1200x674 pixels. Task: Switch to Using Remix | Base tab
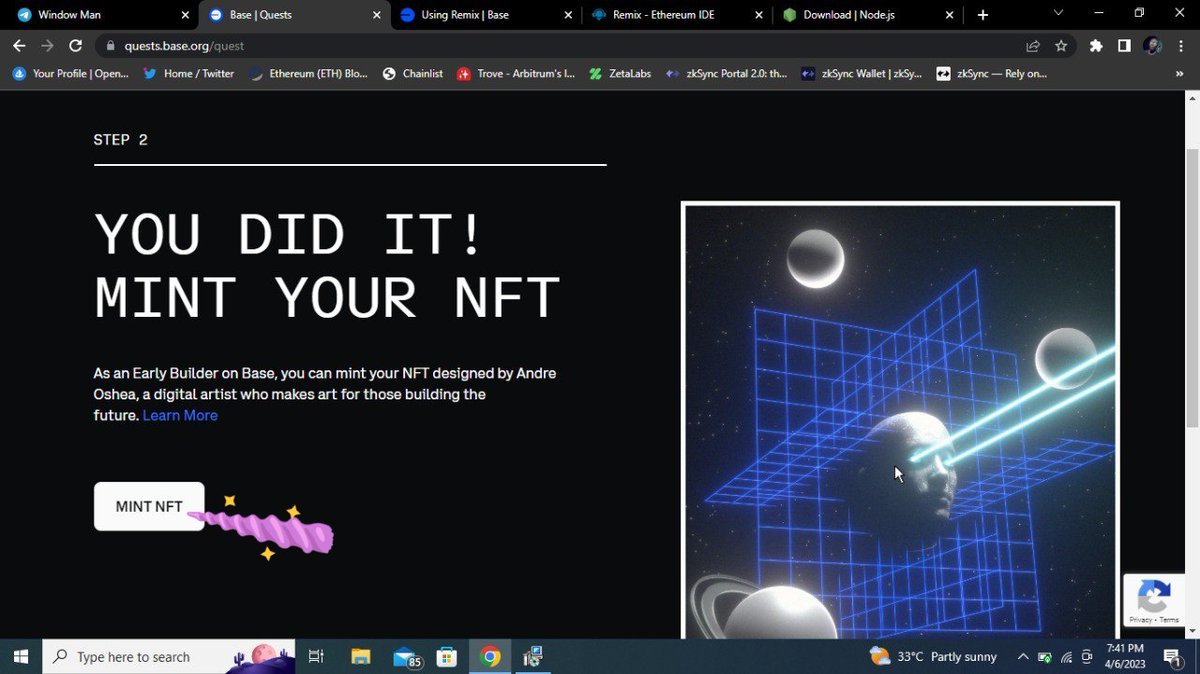tap(486, 15)
